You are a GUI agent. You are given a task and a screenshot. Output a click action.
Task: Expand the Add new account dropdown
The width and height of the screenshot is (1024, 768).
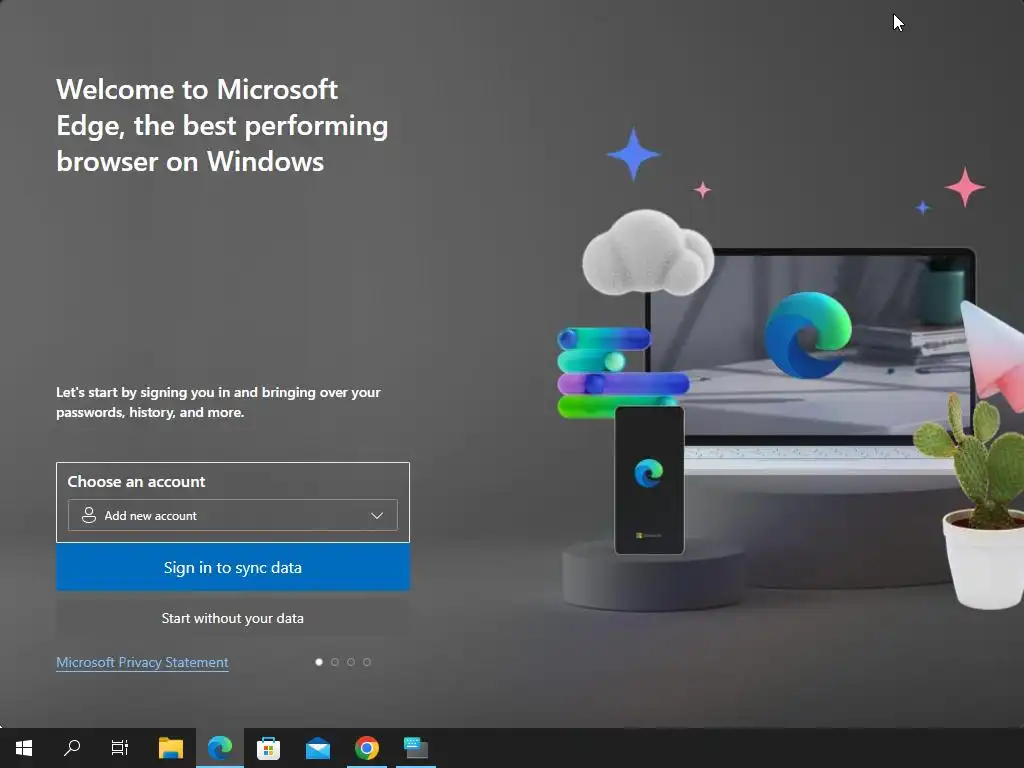point(232,515)
